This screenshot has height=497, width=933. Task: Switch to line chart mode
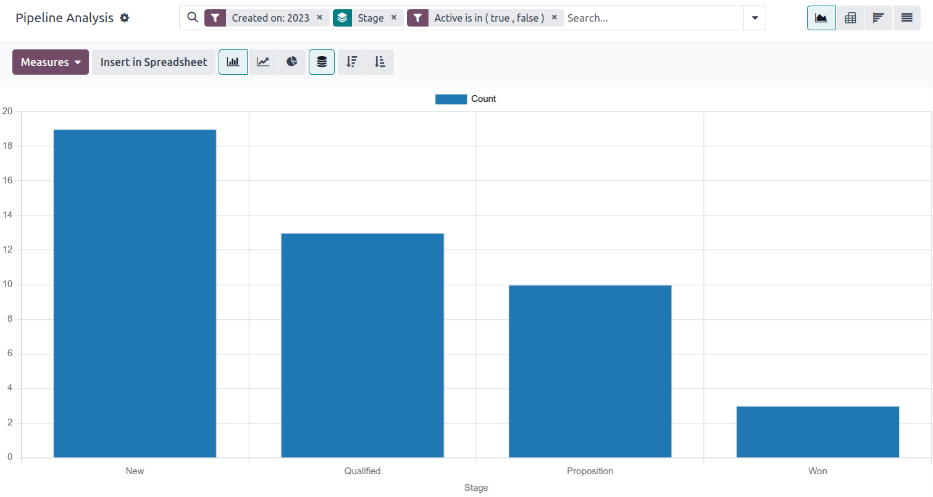pyautogui.click(x=263, y=62)
